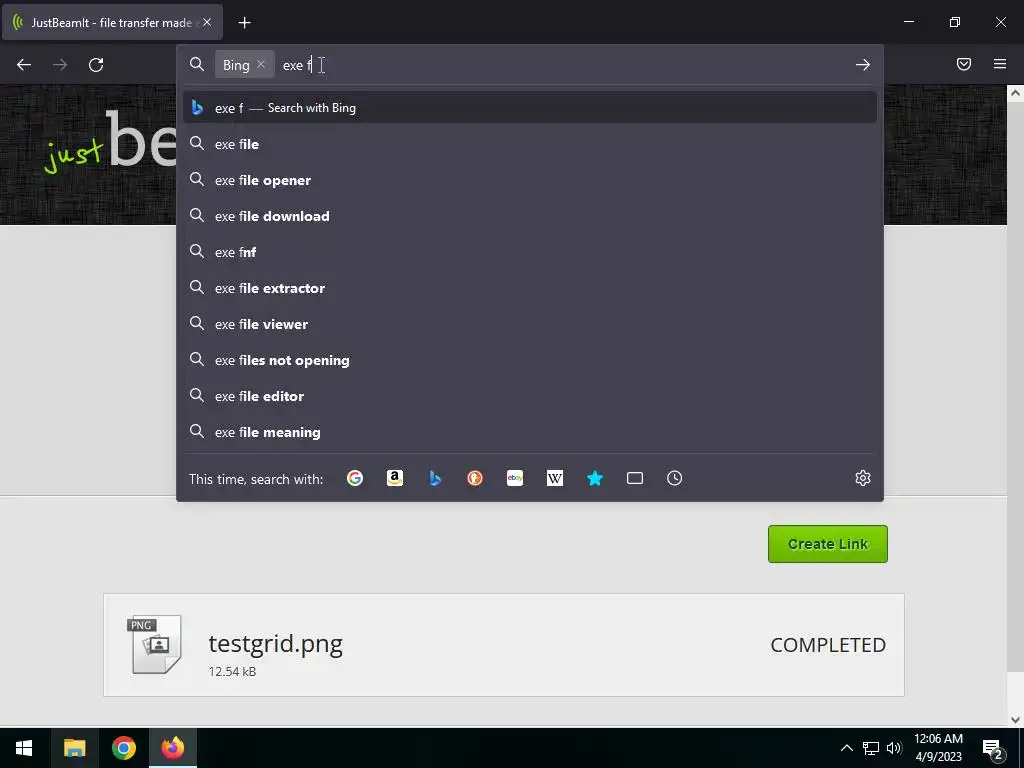Show hidden system tray icons
Screen dimensions: 1024x768
coord(846,748)
